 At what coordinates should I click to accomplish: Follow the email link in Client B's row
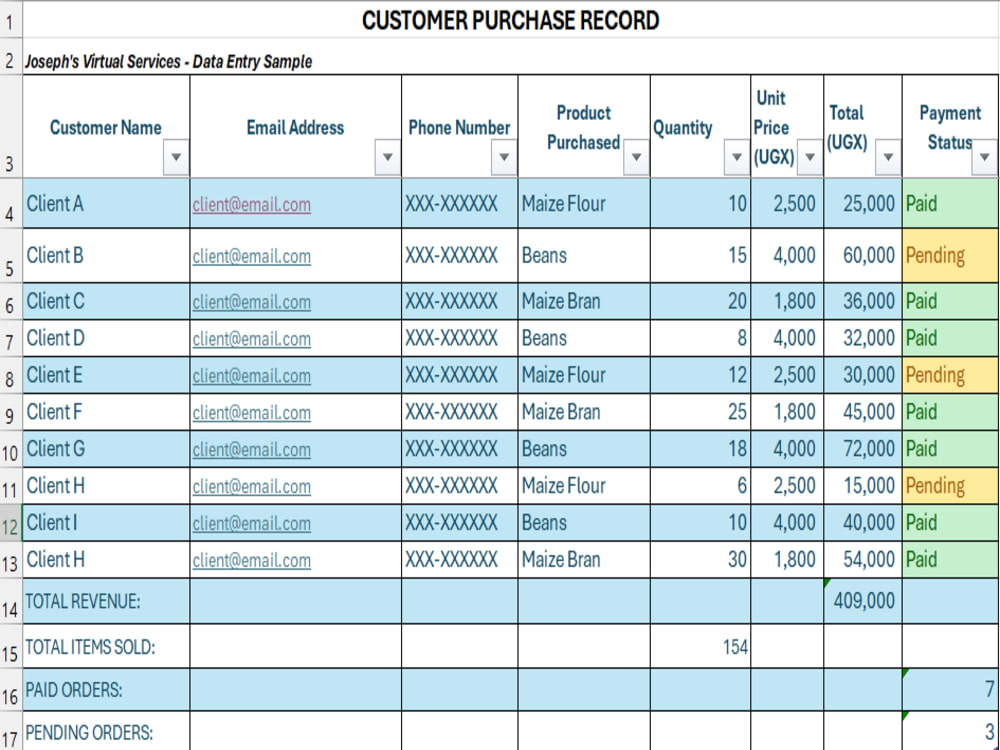tap(251, 256)
